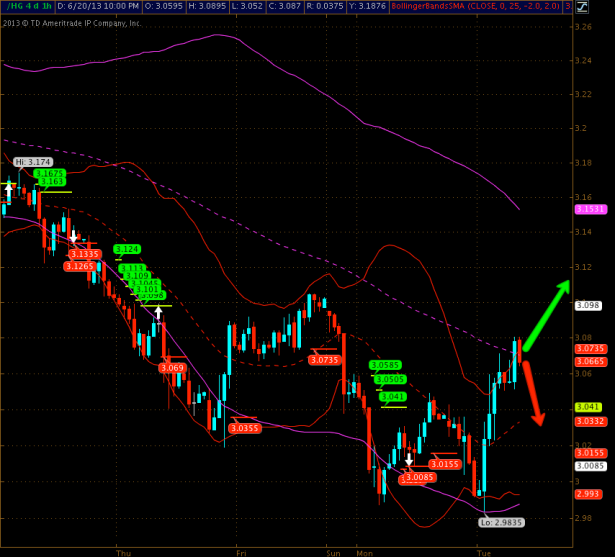615x557 pixels.
Task: Click the Tue date label on time axis
Action: [x=484, y=551]
